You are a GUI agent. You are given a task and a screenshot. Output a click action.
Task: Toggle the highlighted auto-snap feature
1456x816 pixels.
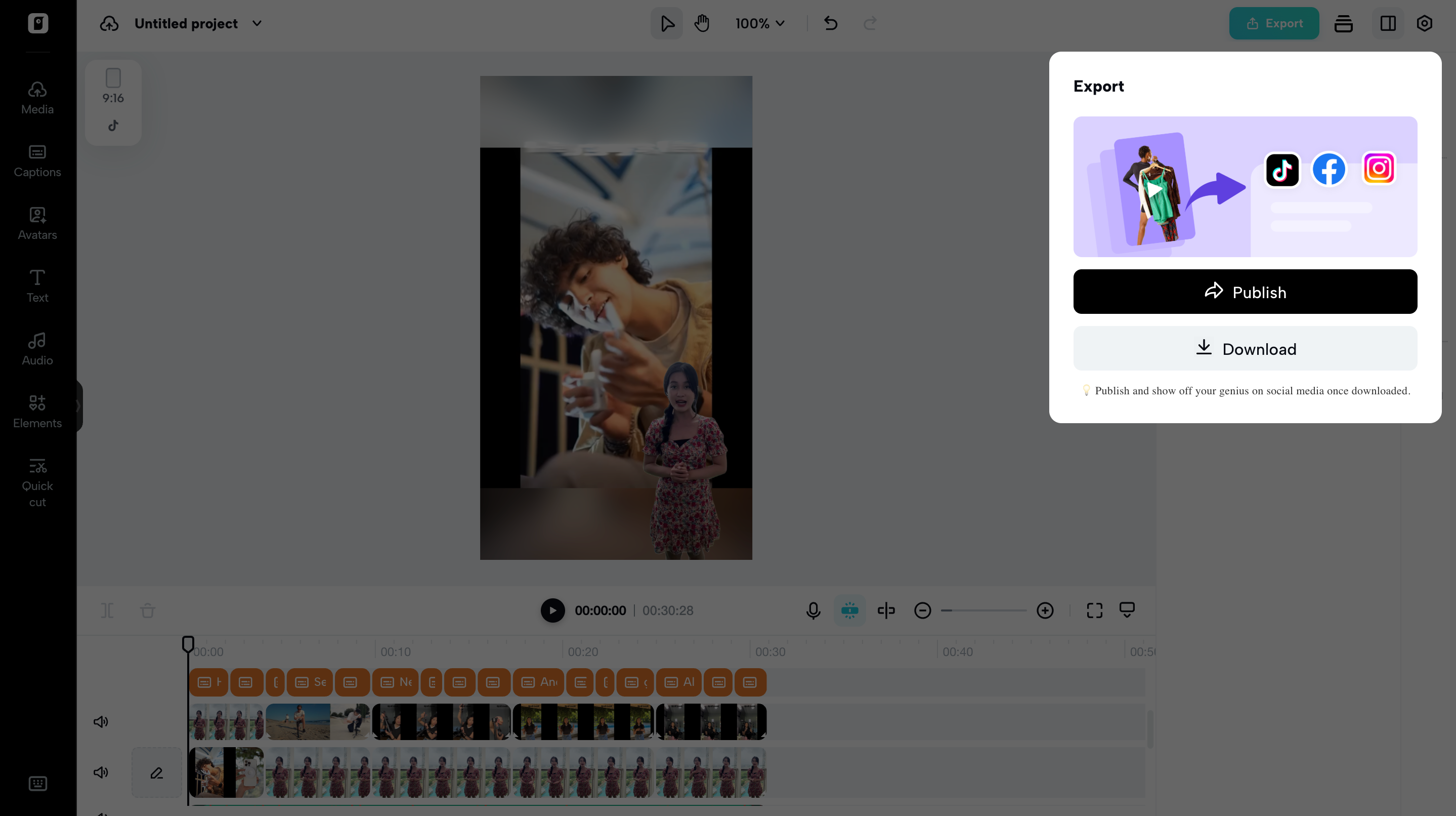tap(849, 610)
